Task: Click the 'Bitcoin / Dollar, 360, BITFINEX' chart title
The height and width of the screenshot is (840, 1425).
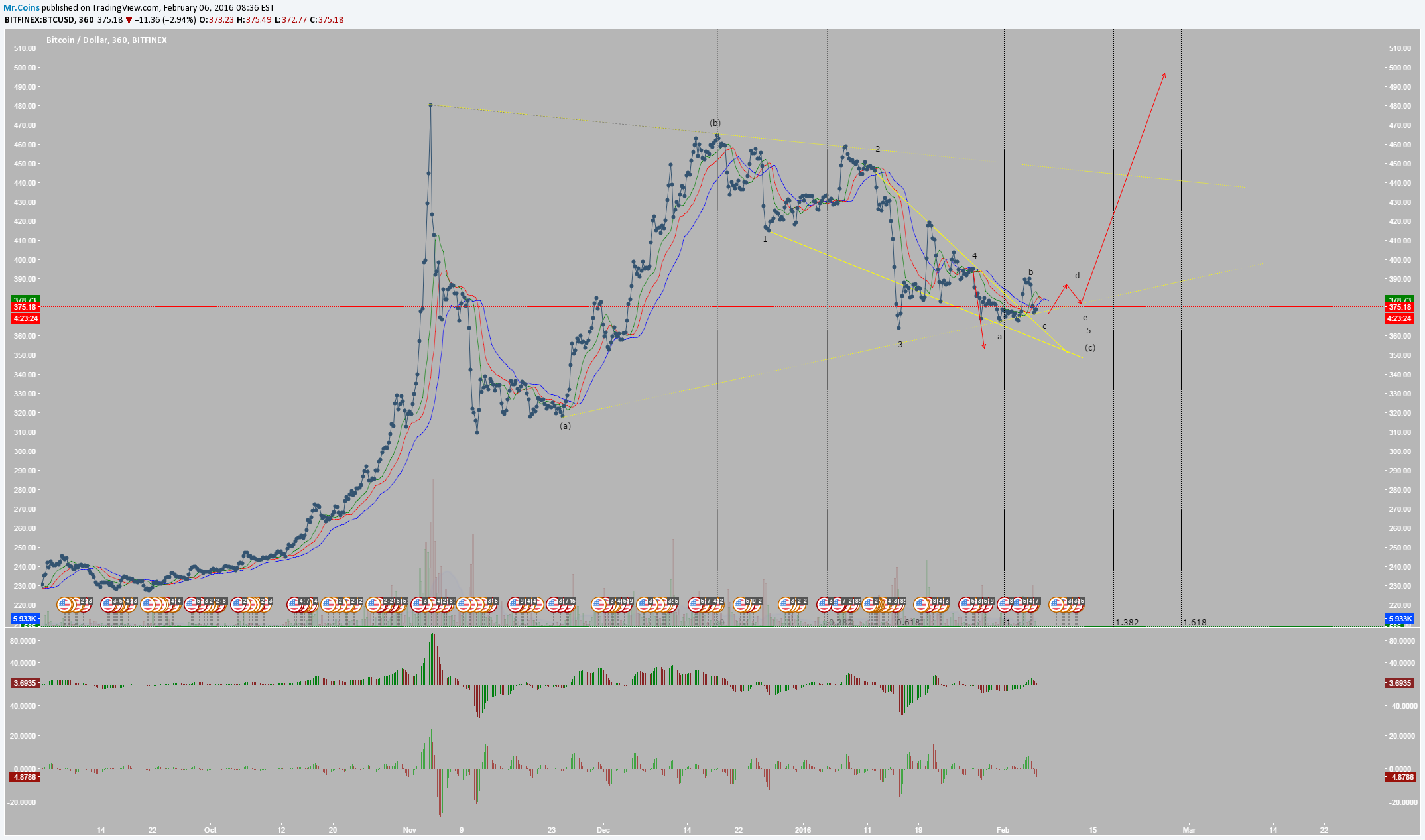Action: coord(107,40)
